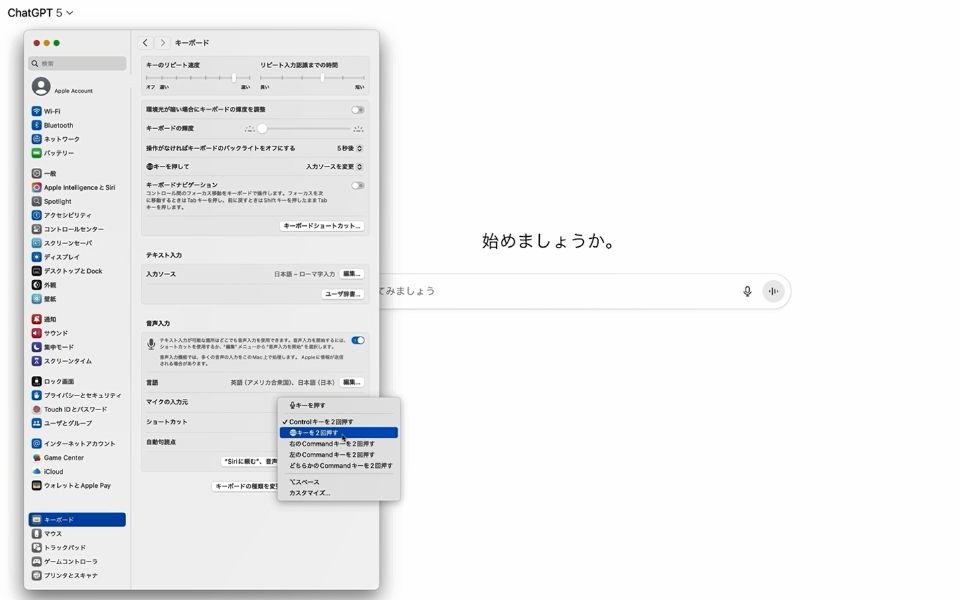The image size is (960, 600).
Task: Open Touch IDとパスワード icon
Action: coord(37,409)
